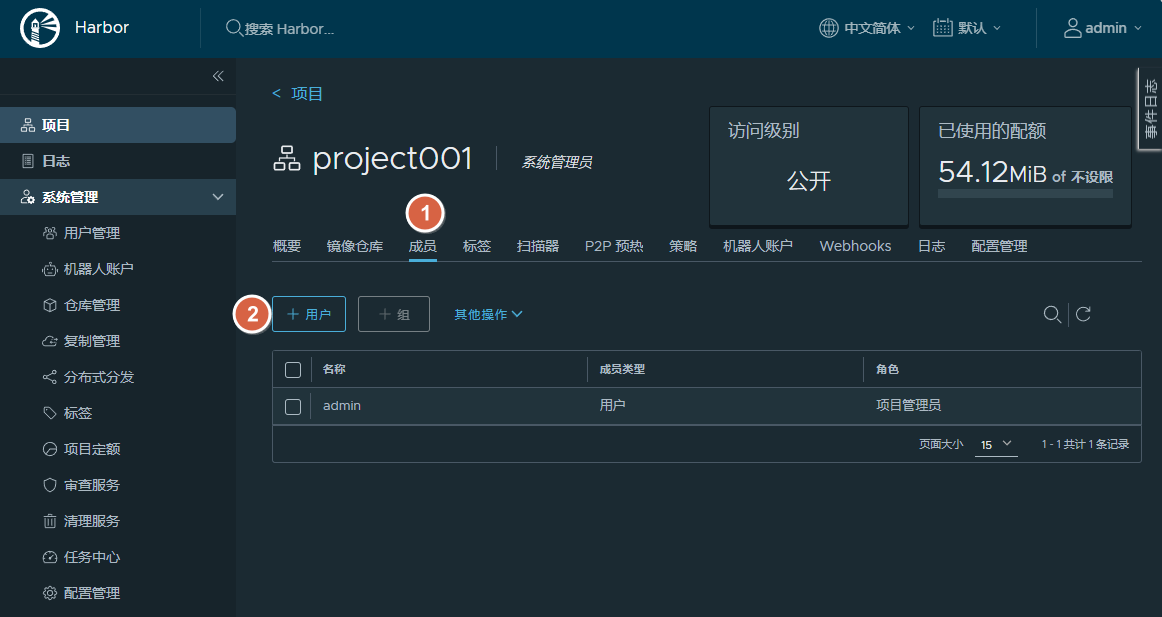Viewport: 1162px width, 617px height.
Task: Switch to the 机器人账户 tab
Action: point(758,246)
